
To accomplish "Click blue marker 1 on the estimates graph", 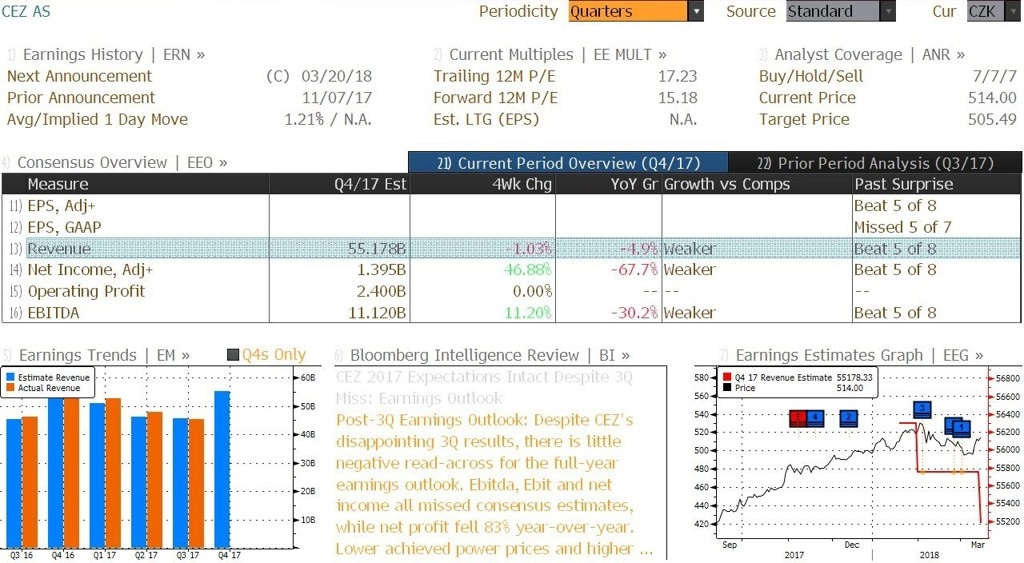I will [x=961, y=428].
